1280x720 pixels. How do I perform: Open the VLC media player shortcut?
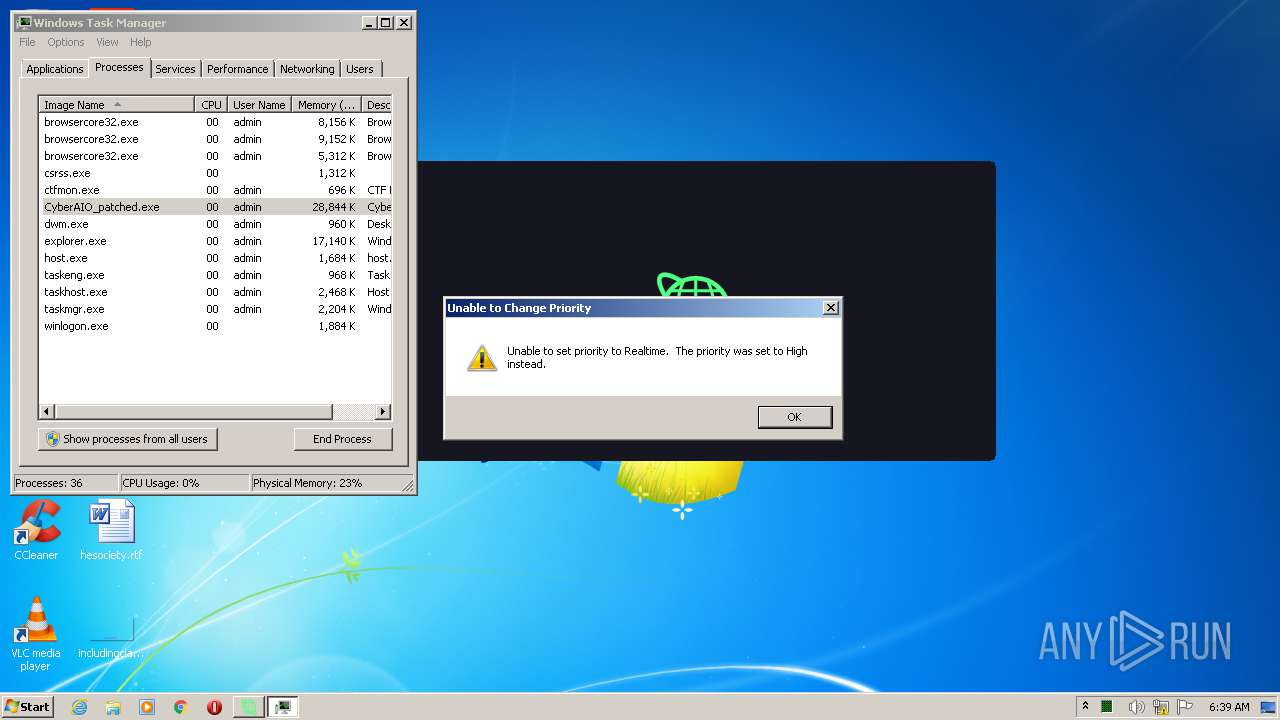[x=36, y=634]
